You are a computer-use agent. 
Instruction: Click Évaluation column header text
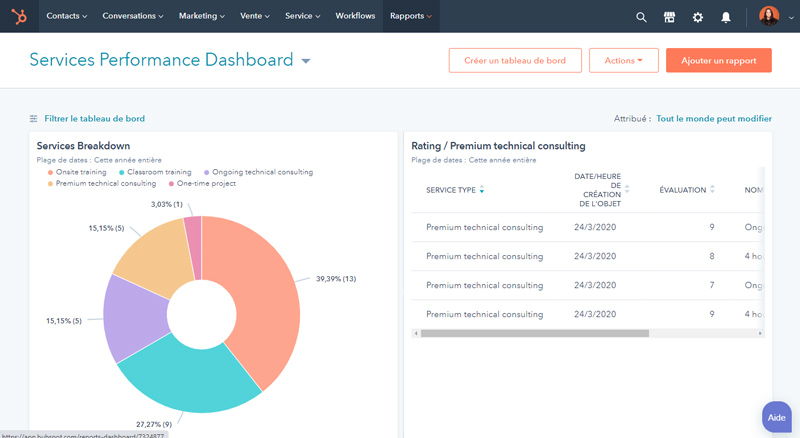(x=683, y=190)
